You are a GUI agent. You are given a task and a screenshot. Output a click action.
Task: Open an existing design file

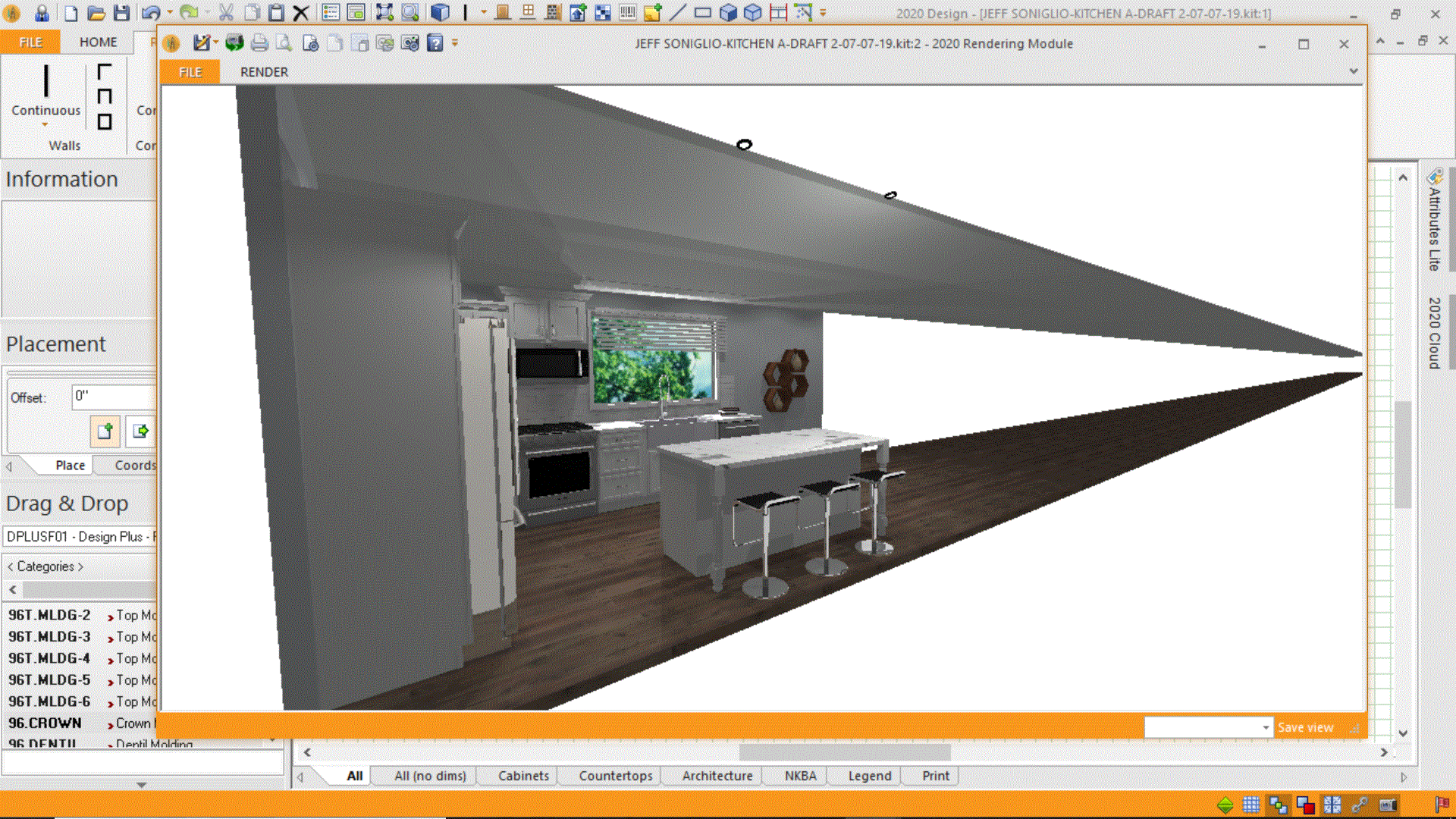pyautogui.click(x=96, y=13)
